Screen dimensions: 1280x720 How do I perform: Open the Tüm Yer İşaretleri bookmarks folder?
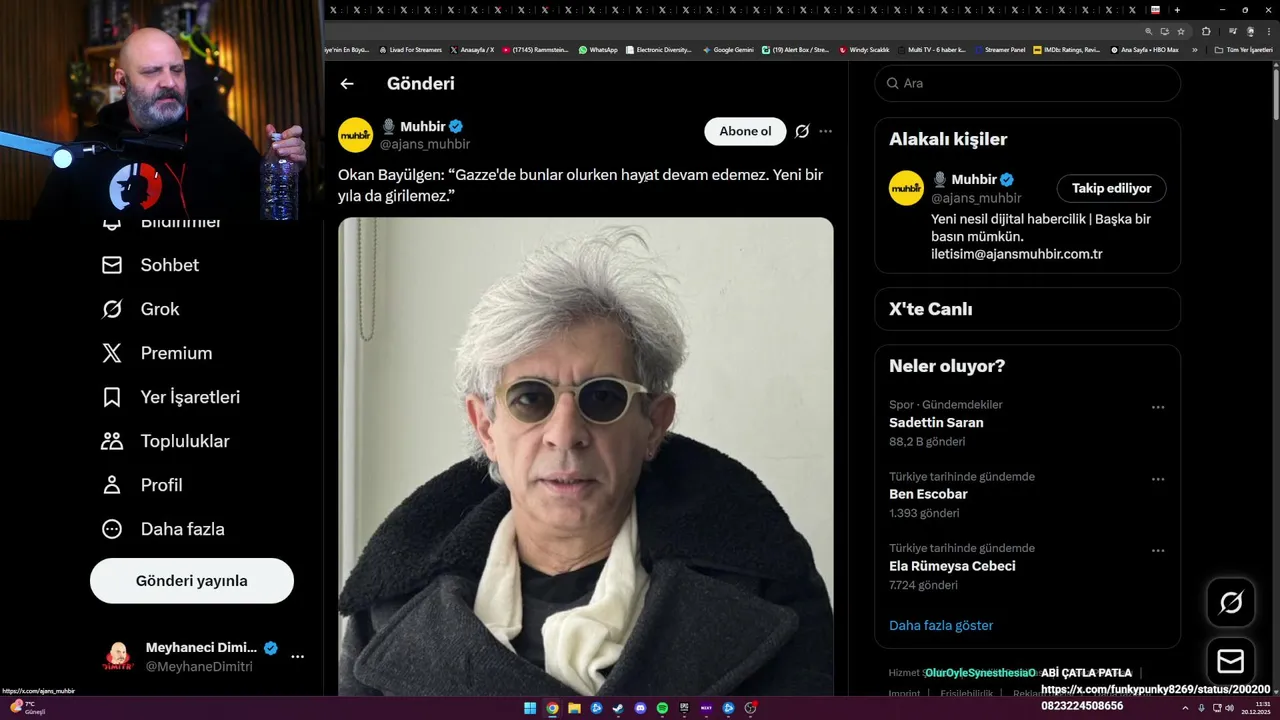click(1244, 50)
